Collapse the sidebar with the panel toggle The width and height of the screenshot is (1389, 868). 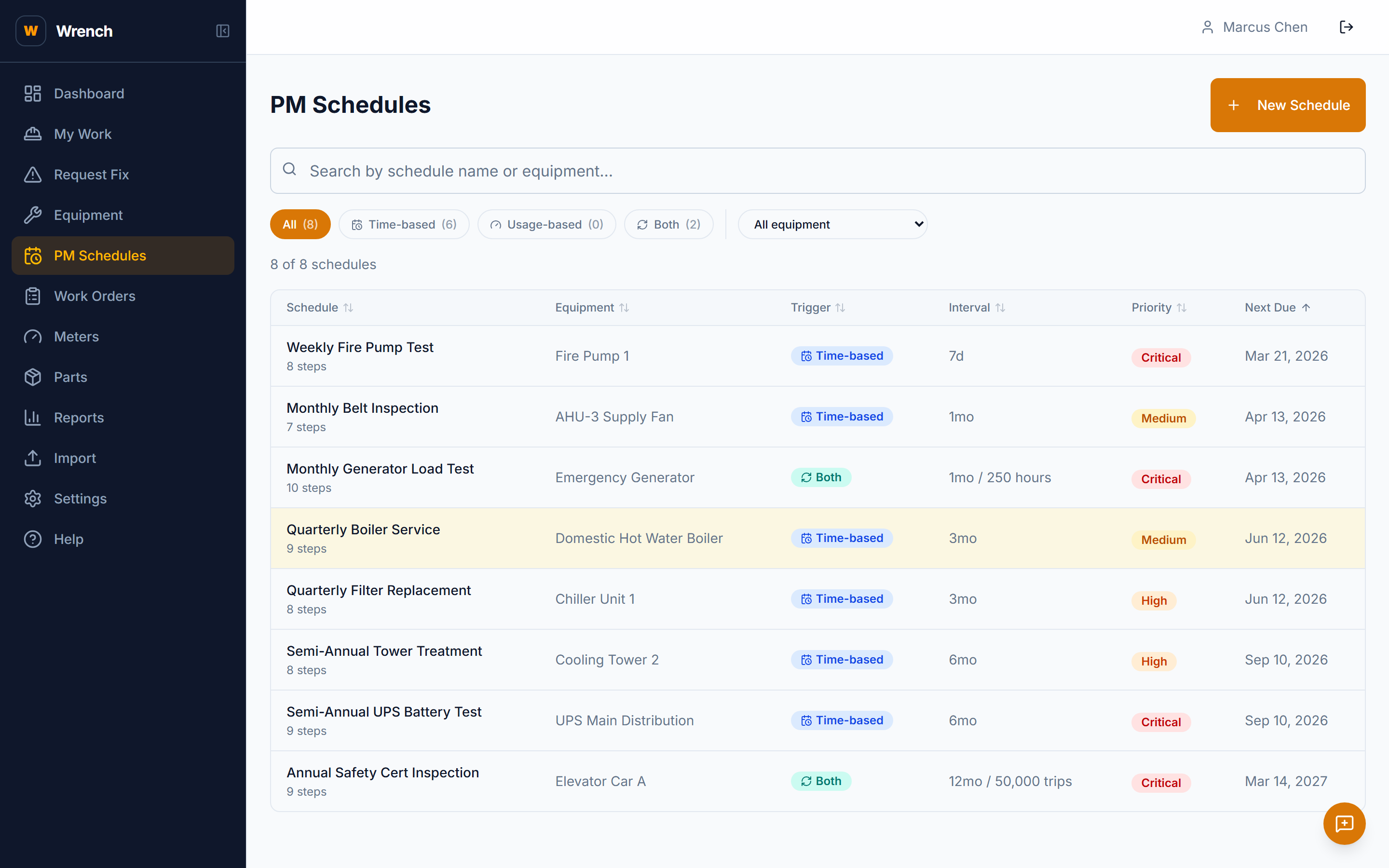[x=223, y=31]
